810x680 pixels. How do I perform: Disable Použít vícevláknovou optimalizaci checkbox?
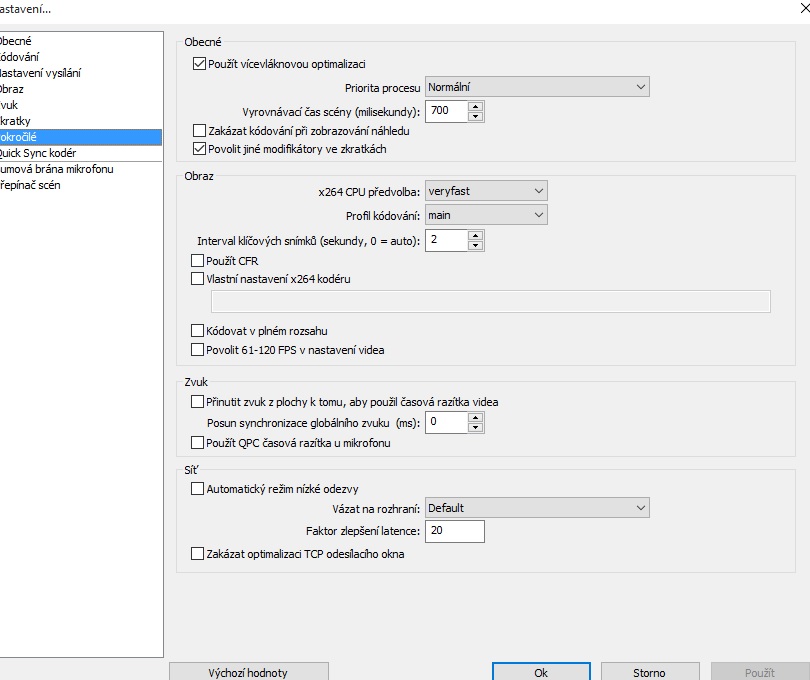198,64
